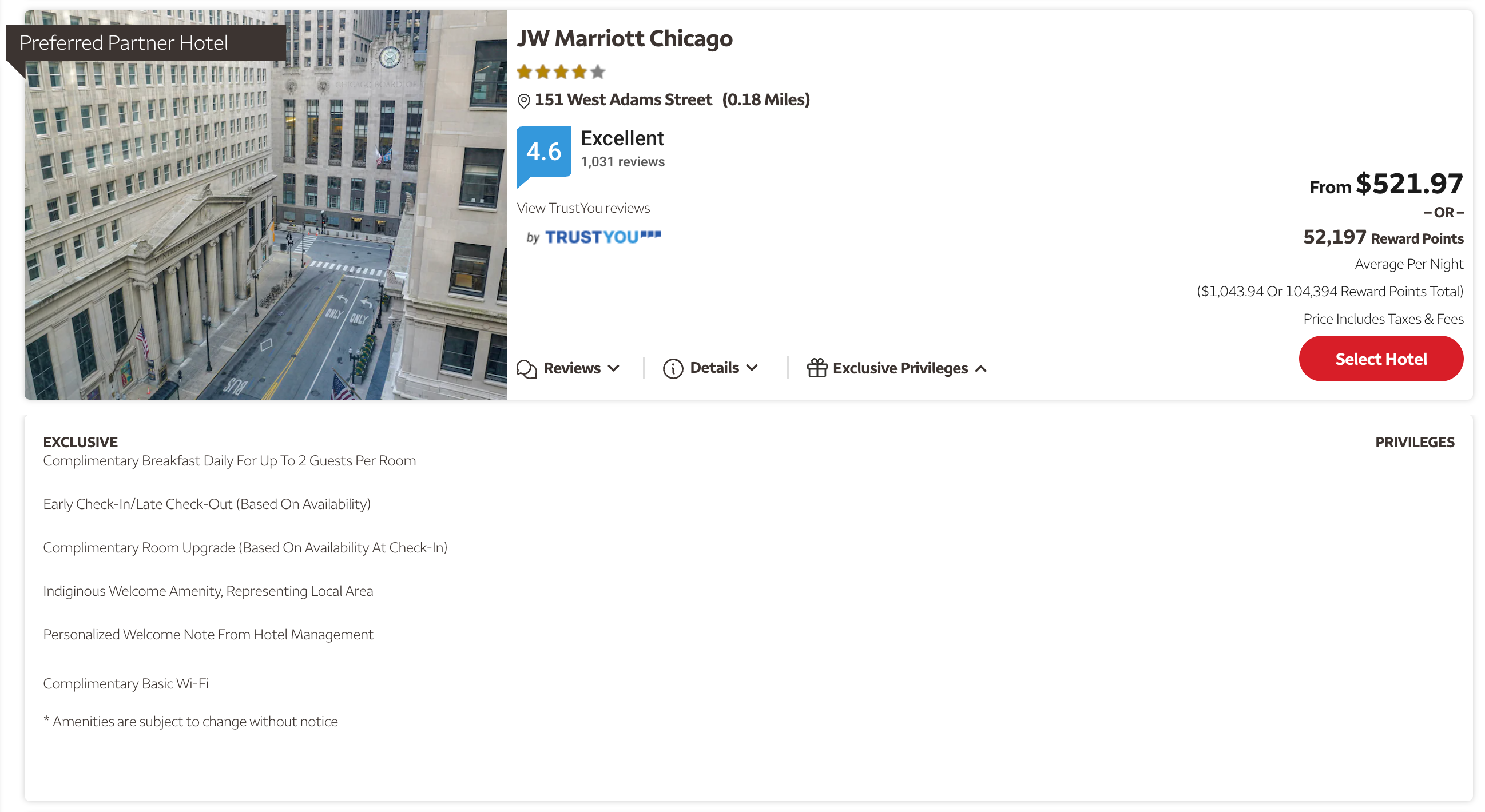Click the –OR– separator text

tap(1443, 213)
